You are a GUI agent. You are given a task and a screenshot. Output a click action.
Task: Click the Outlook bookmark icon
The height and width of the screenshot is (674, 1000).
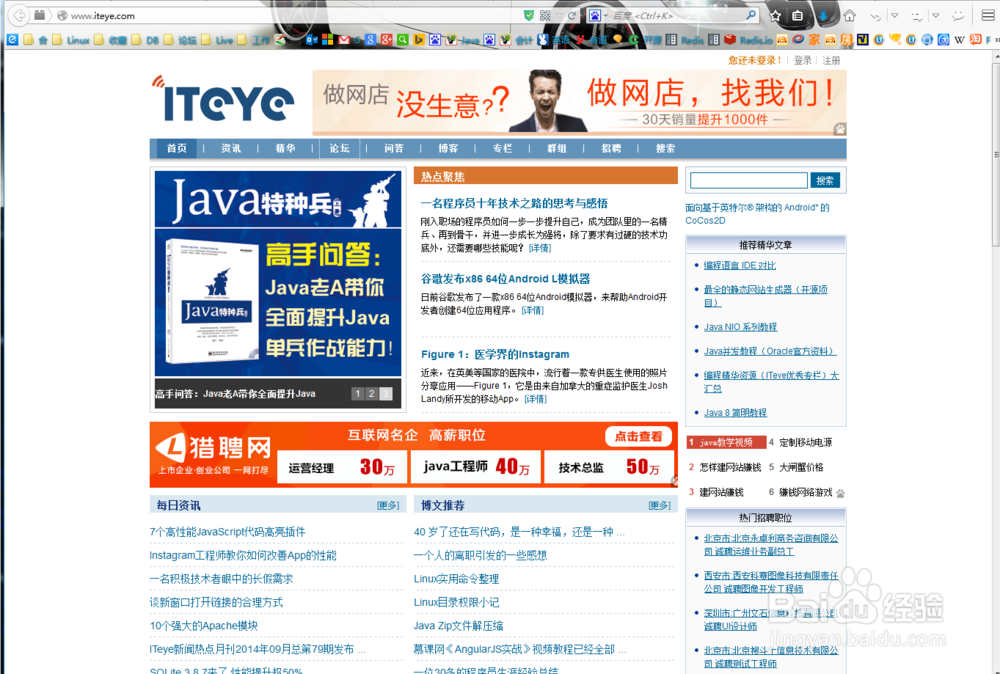(312, 40)
